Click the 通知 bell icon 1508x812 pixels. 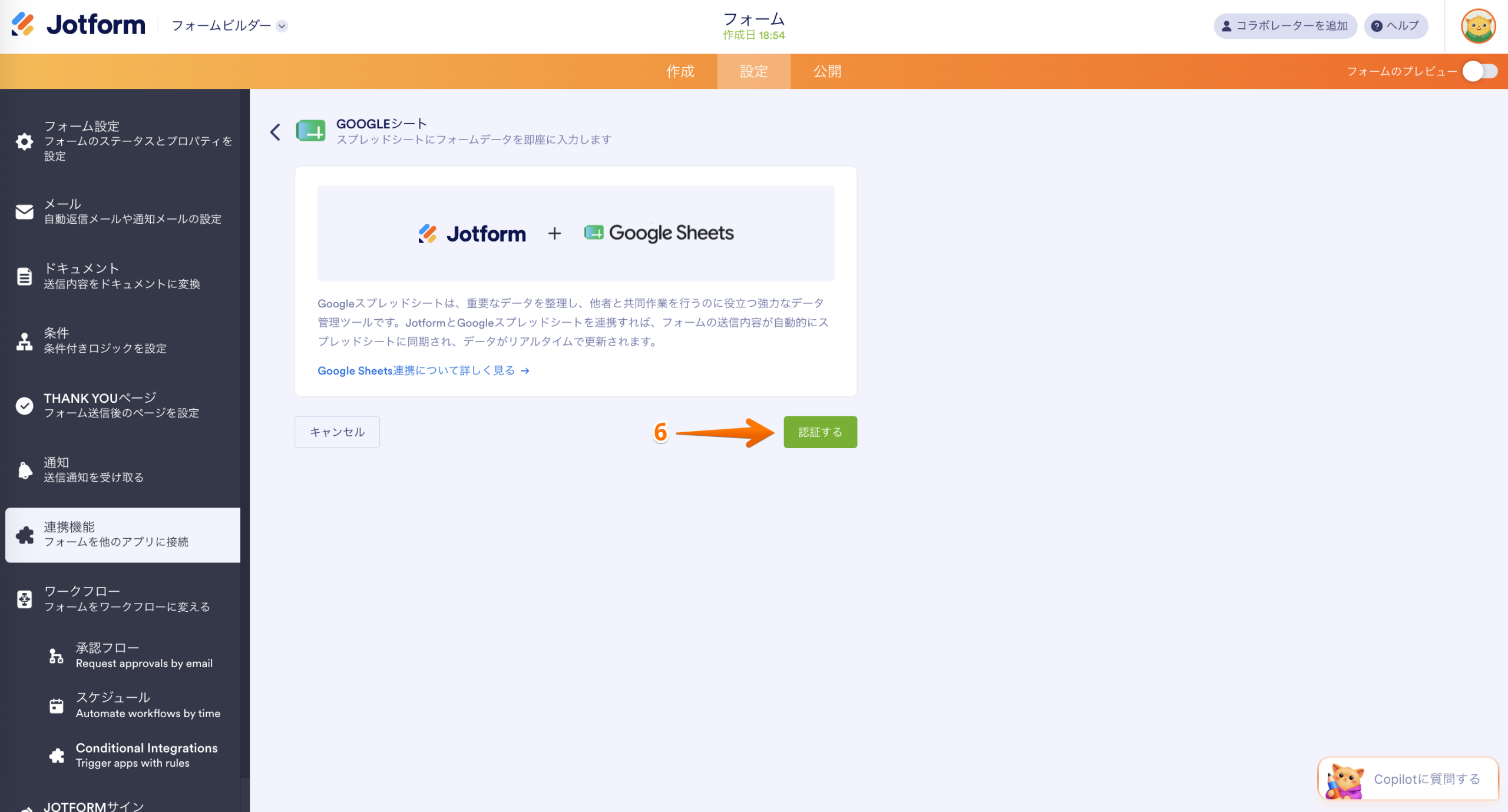24,470
